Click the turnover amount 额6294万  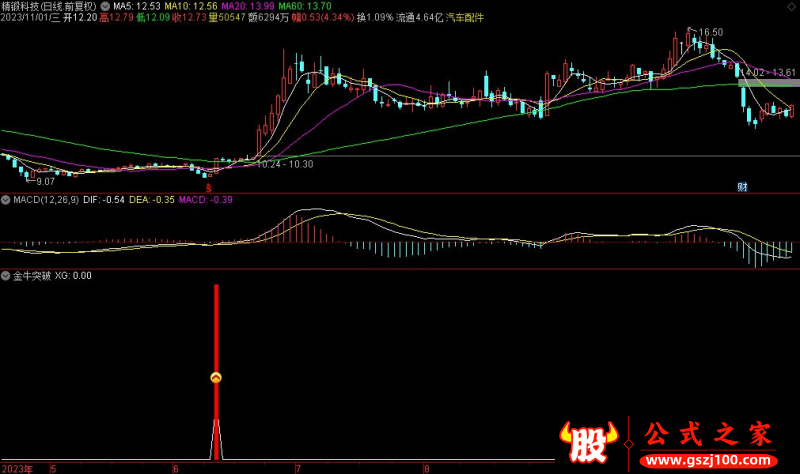click(x=268, y=17)
